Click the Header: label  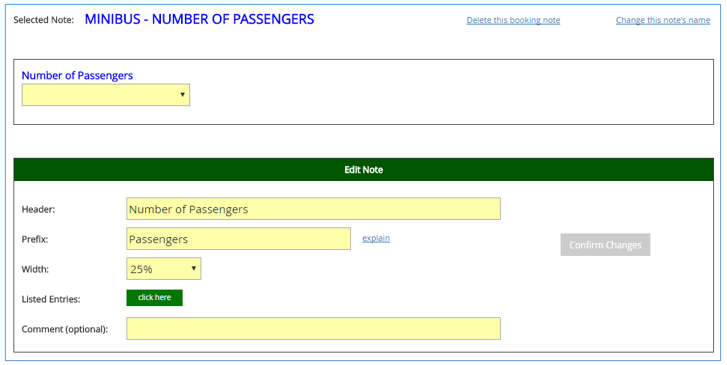[x=38, y=210]
